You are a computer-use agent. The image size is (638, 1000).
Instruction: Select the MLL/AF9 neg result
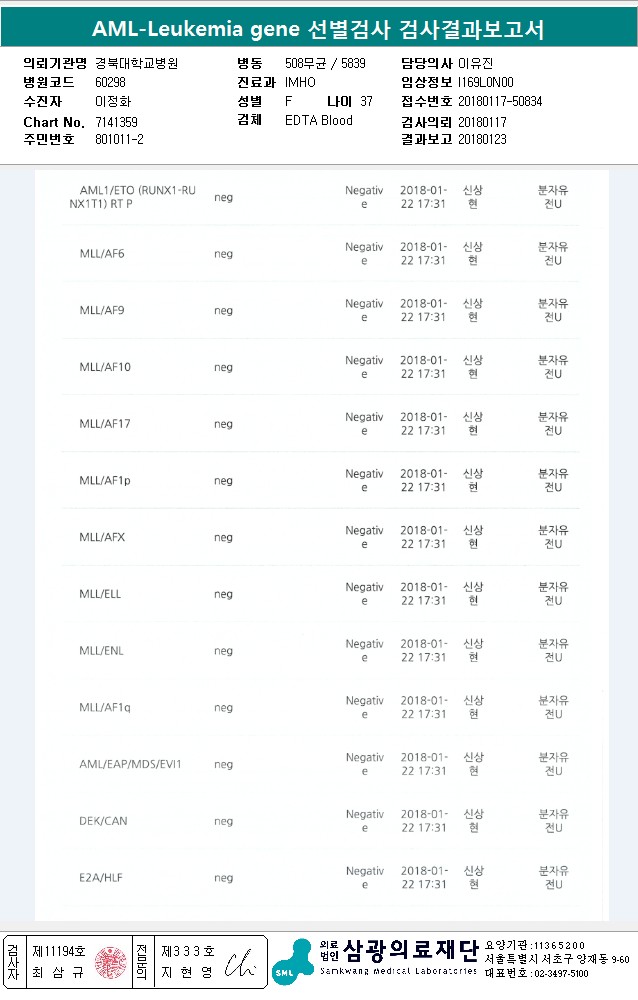click(x=223, y=311)
